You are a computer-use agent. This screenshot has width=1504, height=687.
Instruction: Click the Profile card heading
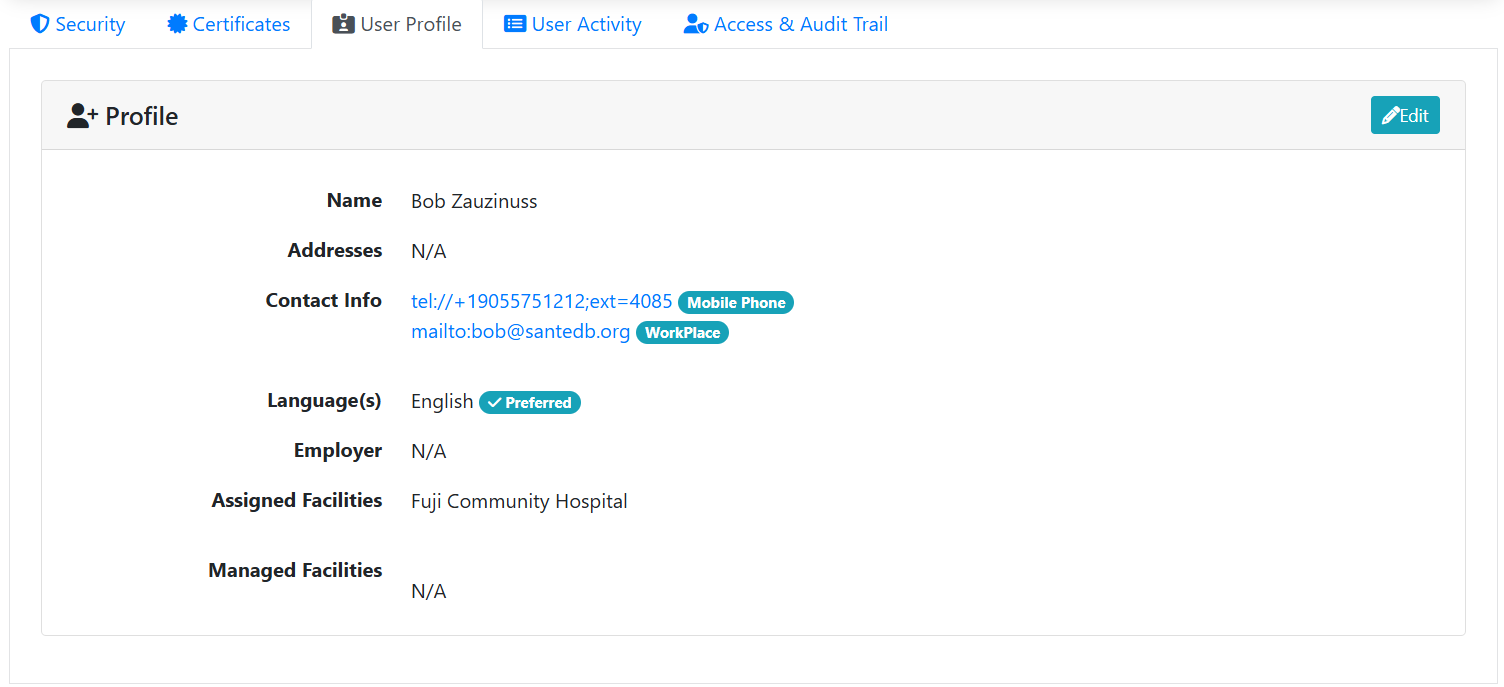pyautogui.click(x=141, y=116)
